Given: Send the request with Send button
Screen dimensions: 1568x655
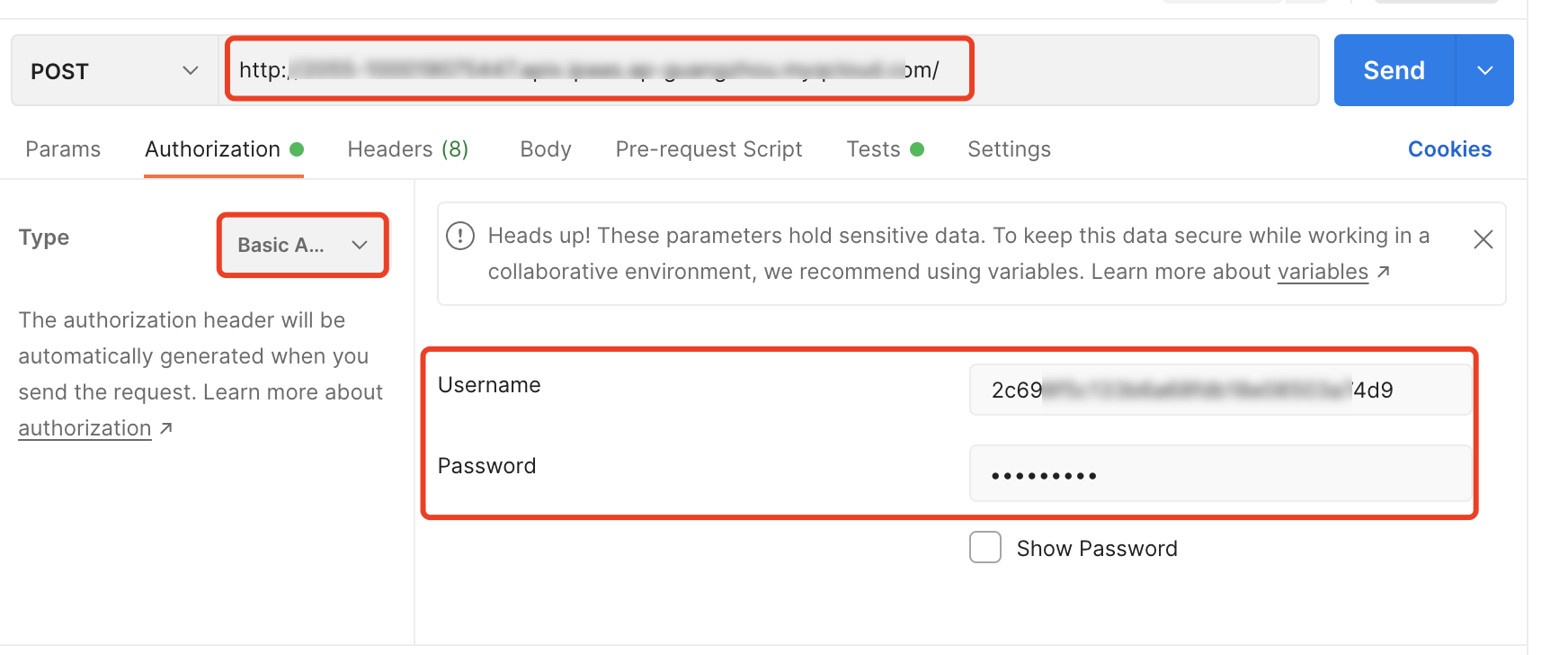Looking at the screenshot, I should 1394,70.
